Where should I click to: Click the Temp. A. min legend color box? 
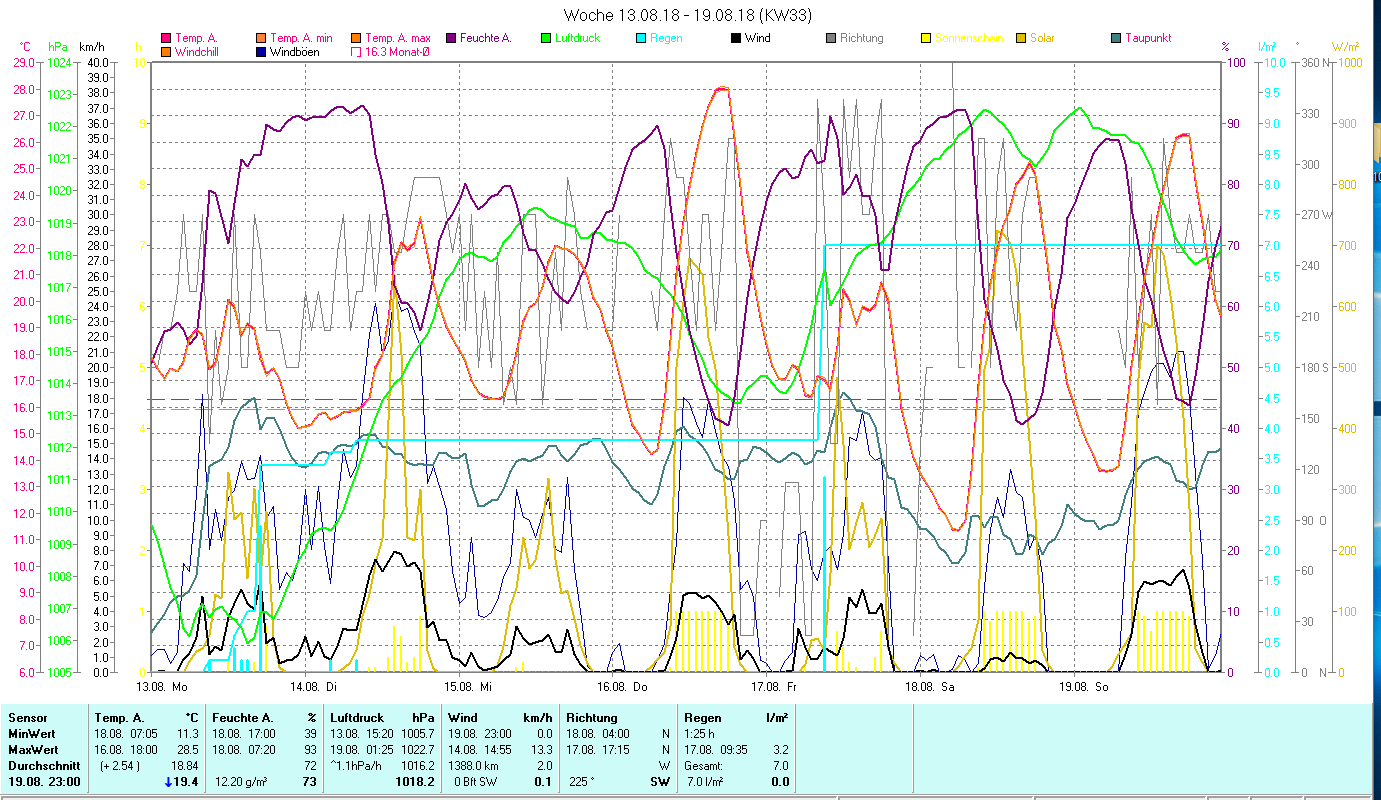tap(261, 38)
